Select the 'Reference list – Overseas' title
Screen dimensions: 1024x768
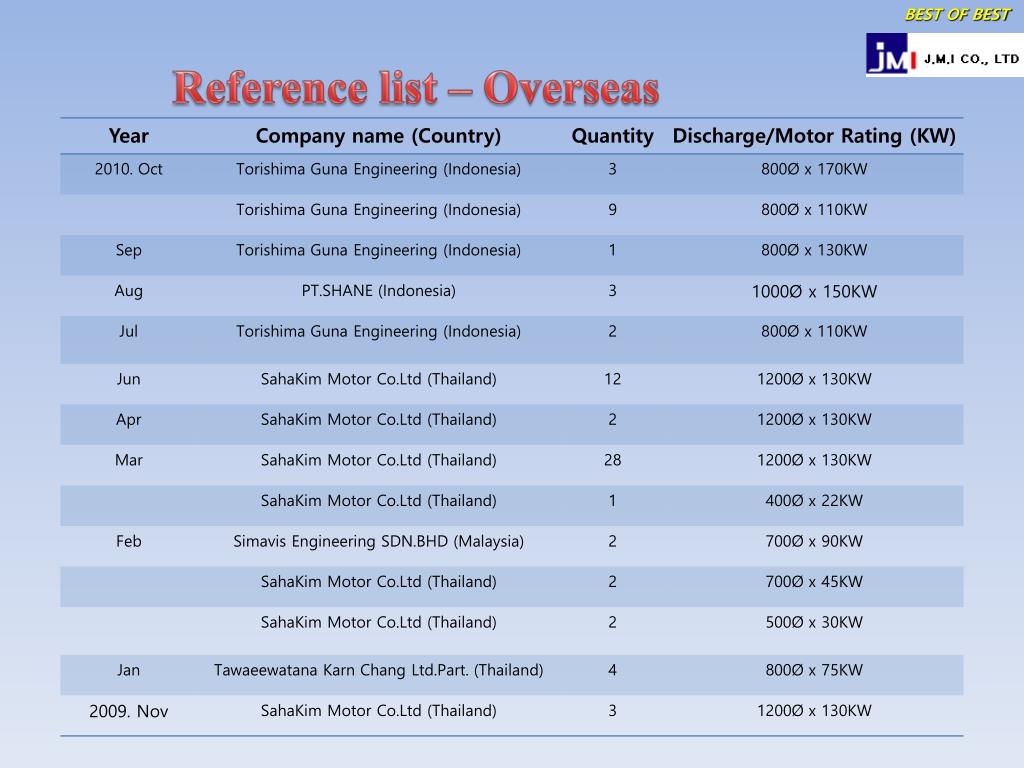click(416, 88)
